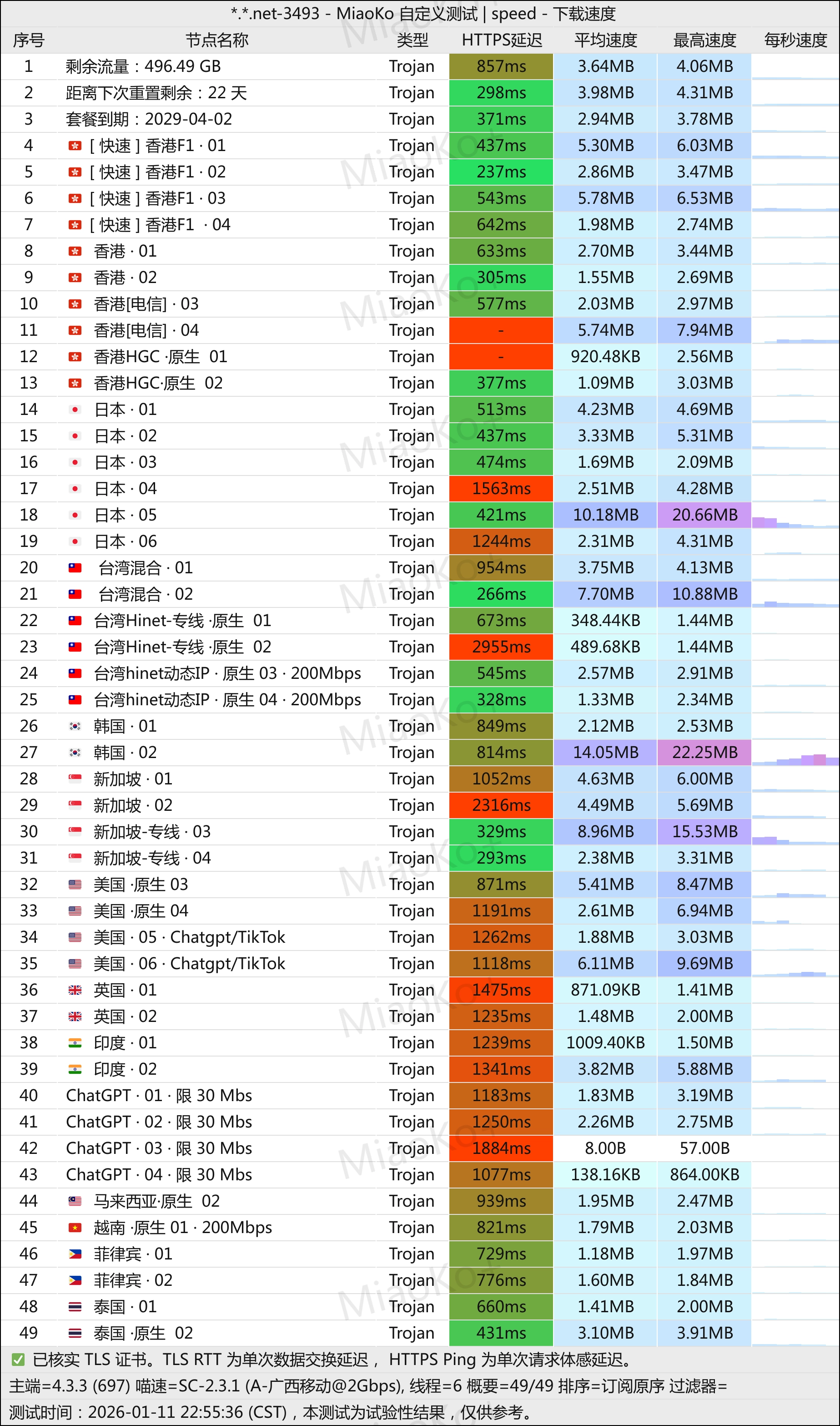Select the 平均速度 column header

click(x=605, y=40)
